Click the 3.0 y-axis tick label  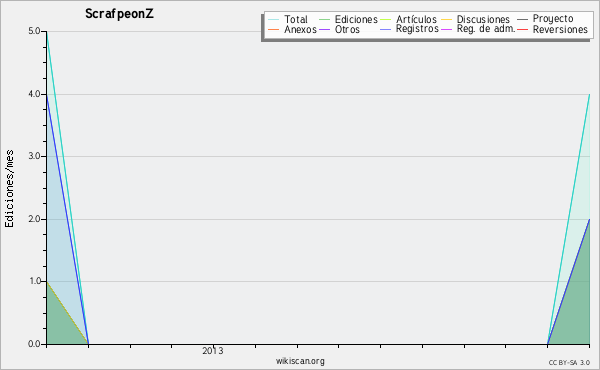tap(34, 156)
